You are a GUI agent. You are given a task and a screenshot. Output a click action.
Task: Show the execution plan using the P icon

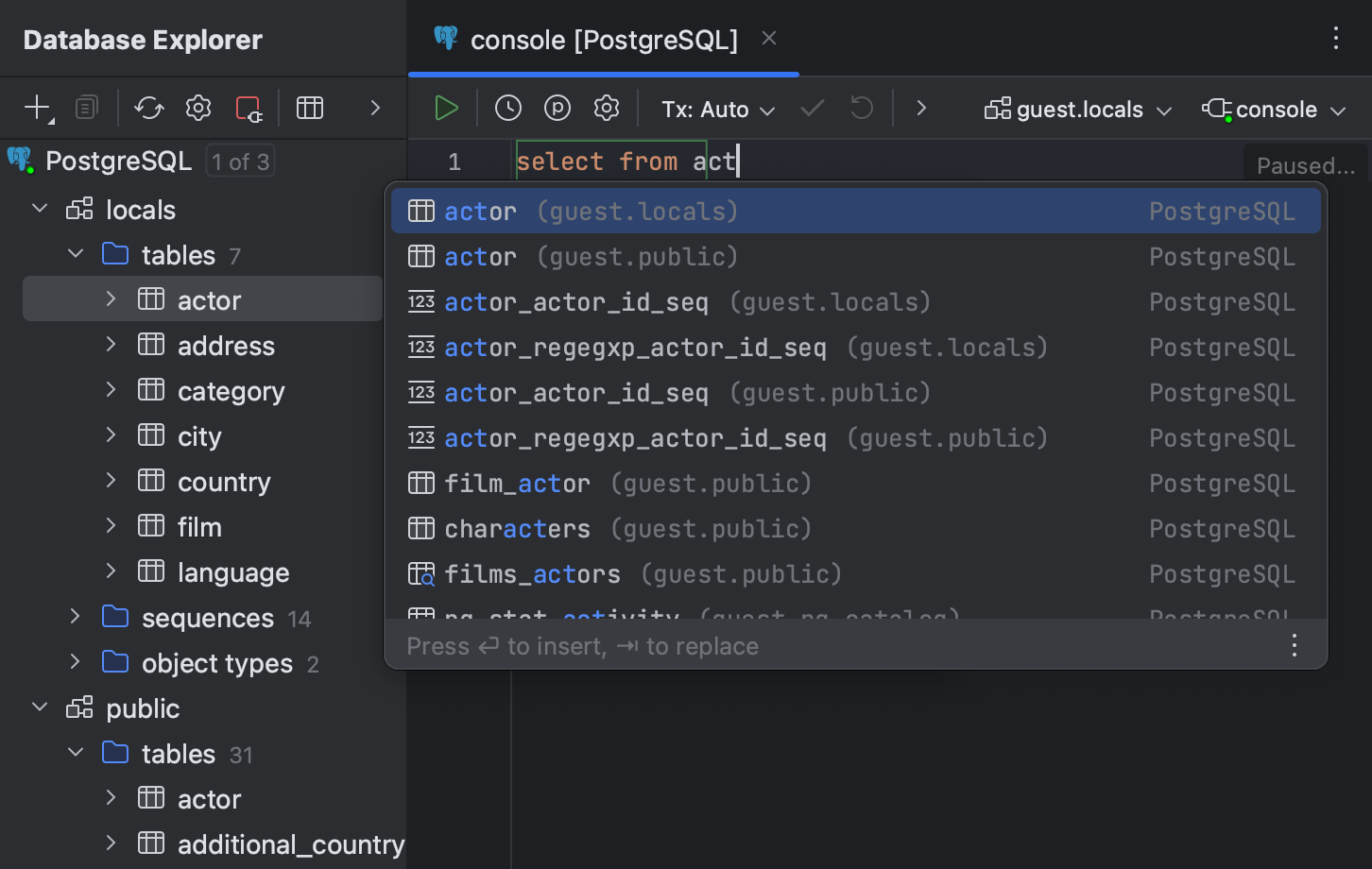coord(557,108)
